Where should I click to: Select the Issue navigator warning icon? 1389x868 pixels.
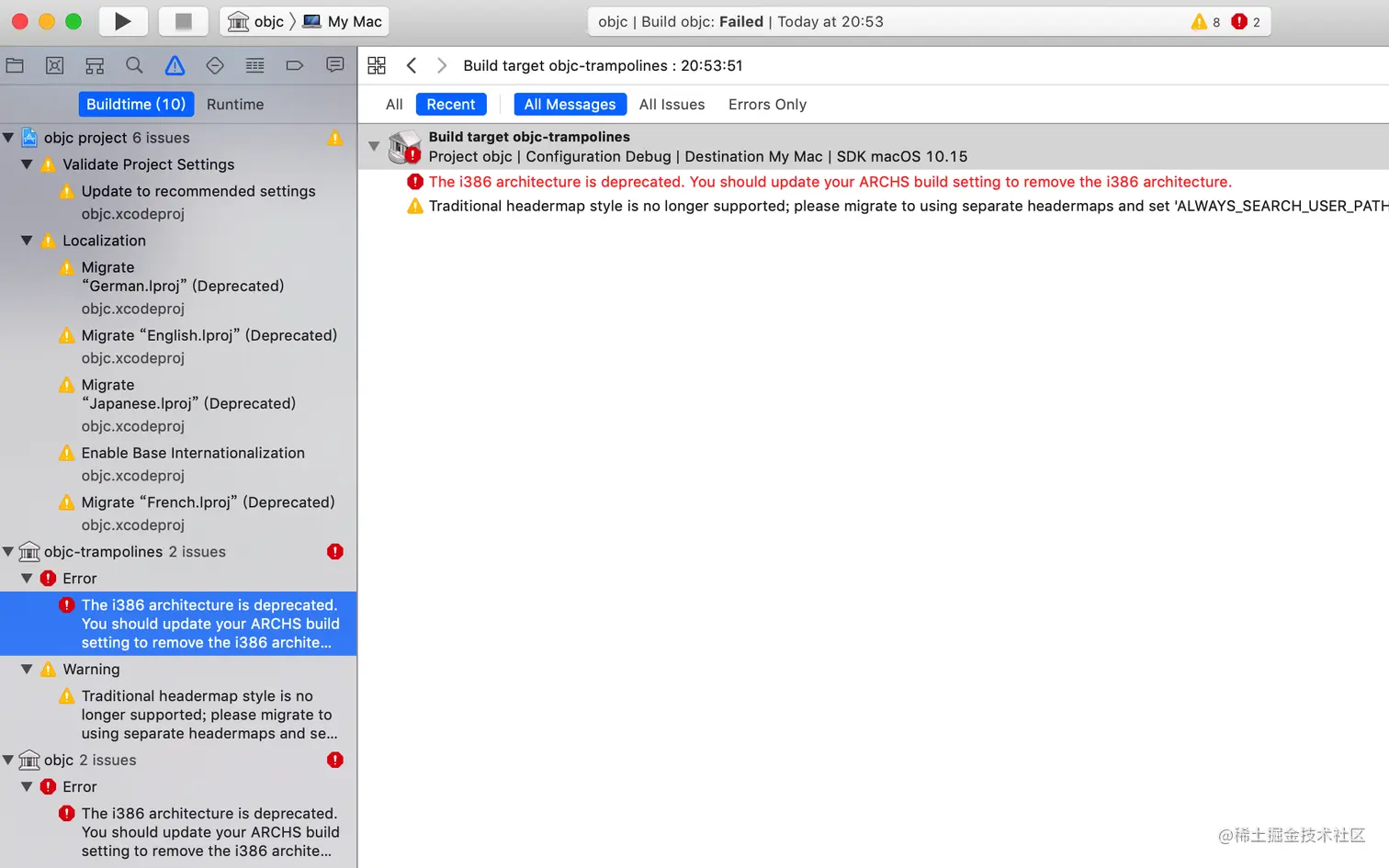pos(175,65)
